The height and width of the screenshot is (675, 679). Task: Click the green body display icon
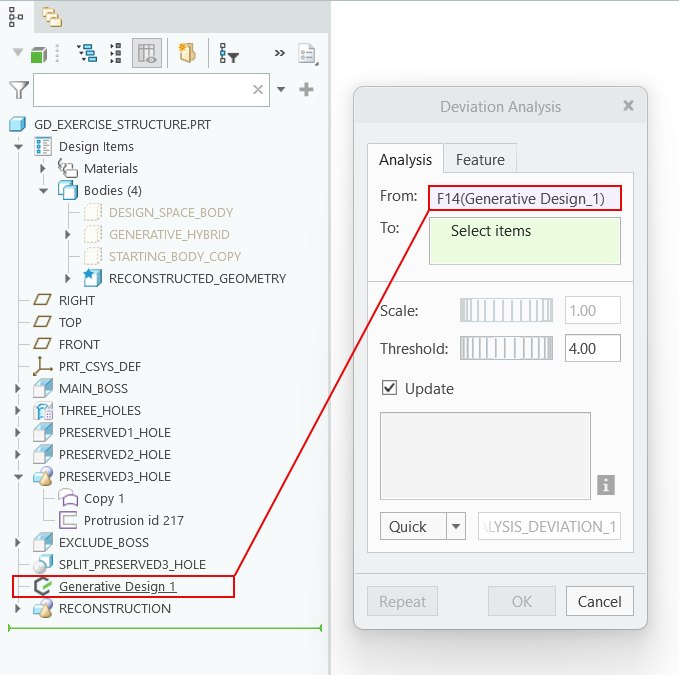tap(39, 55)
